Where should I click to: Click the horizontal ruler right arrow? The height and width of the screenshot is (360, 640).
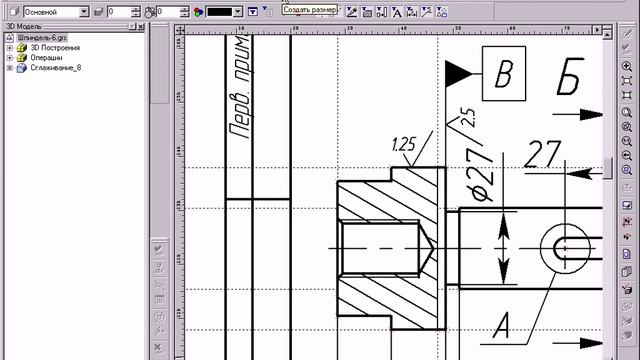[x=597, y=30]
